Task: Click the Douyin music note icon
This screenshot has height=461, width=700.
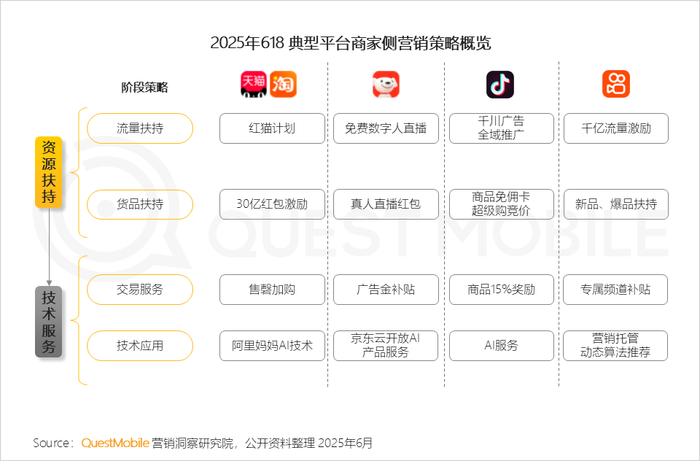Action: click(500, 84)
